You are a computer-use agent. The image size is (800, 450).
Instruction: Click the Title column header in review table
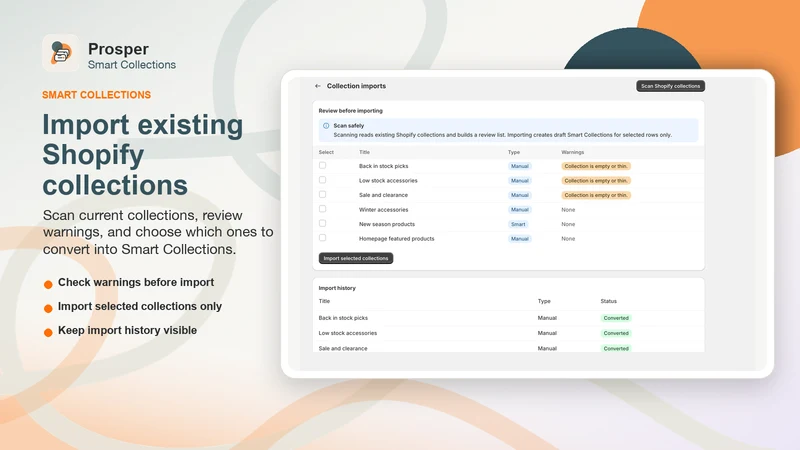pyautogui.click(x=364, y=152)
